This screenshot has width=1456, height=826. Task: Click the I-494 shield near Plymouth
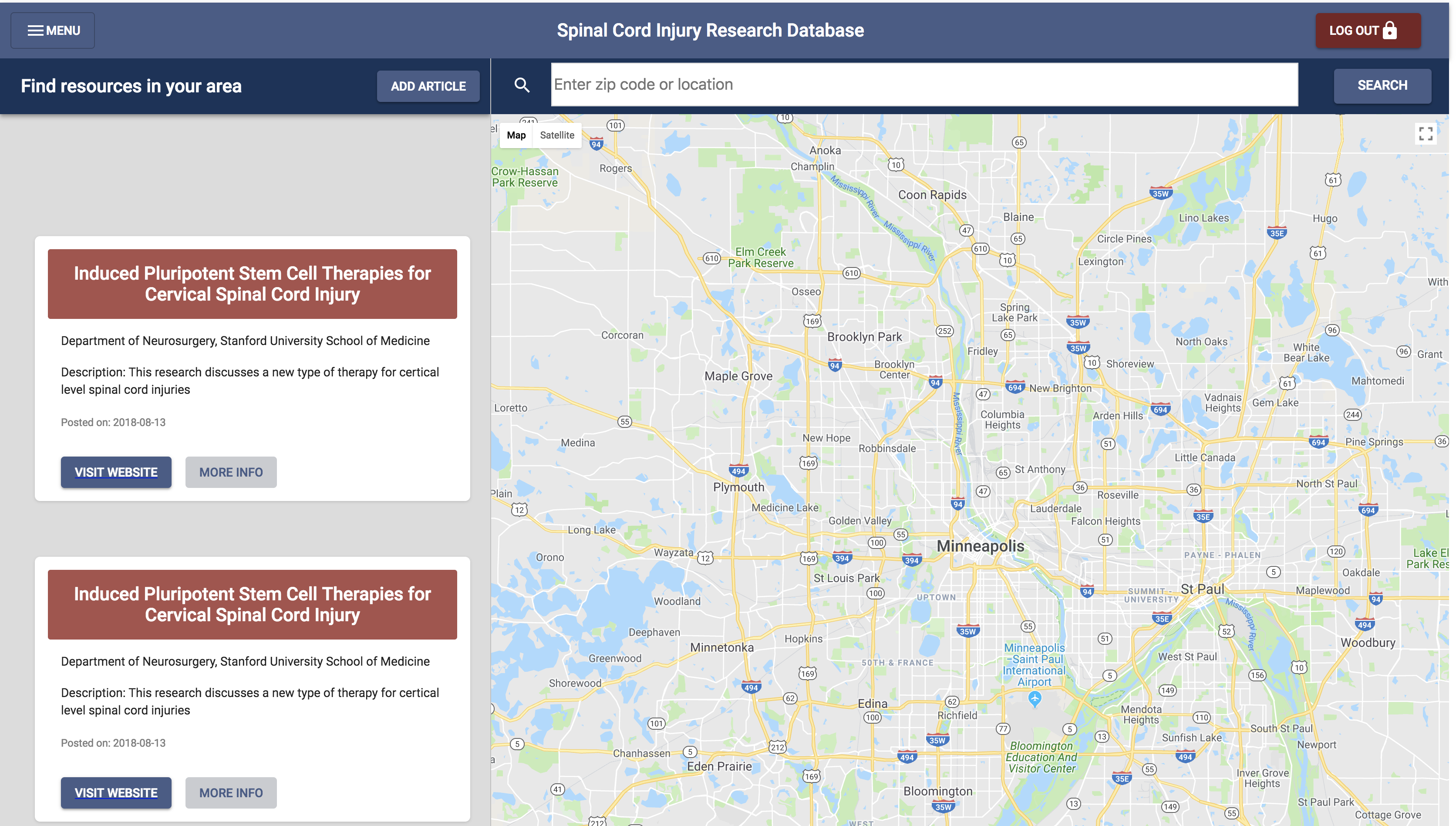coord(738,471)
